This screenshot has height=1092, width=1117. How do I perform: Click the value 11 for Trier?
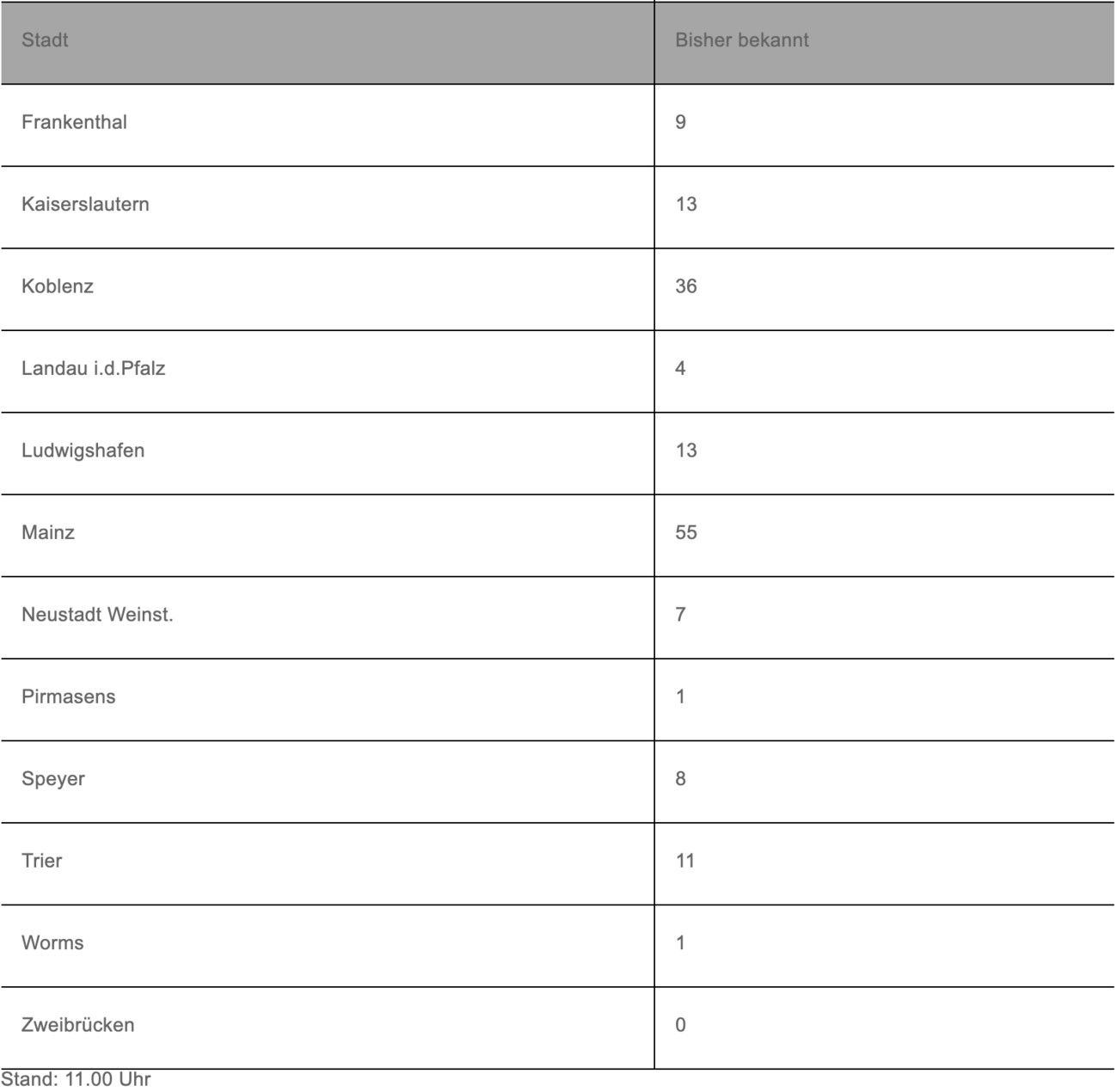tap(685, 862)
